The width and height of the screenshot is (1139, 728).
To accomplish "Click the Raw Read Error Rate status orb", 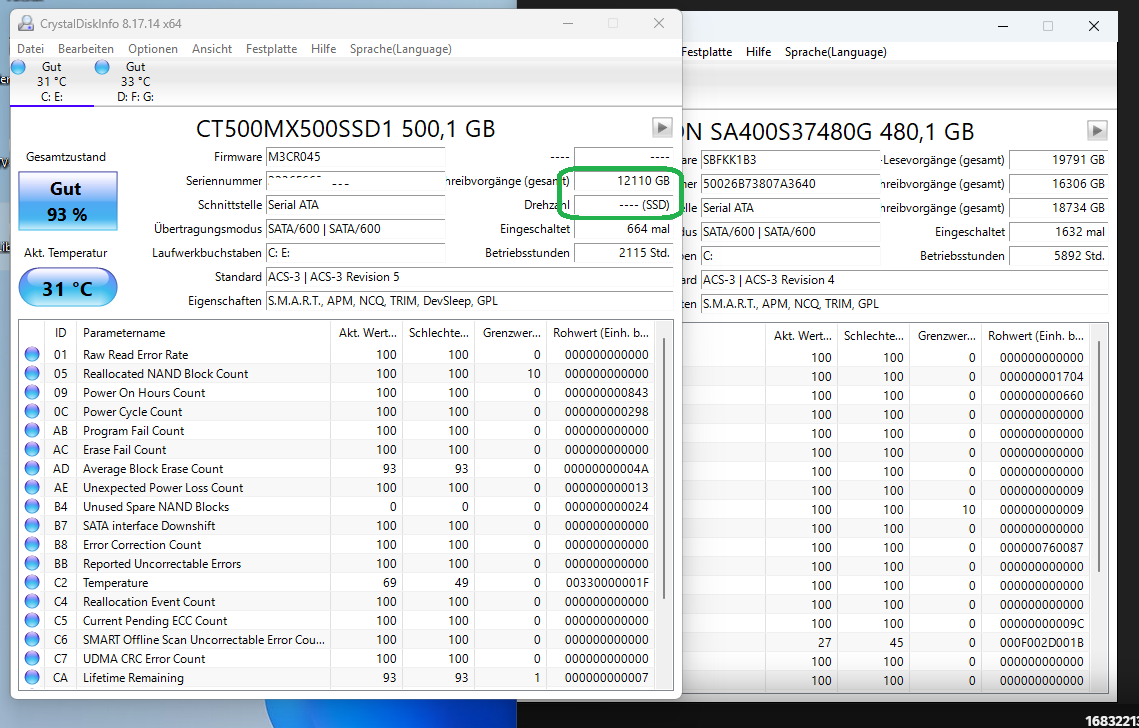I will [32, 355].
